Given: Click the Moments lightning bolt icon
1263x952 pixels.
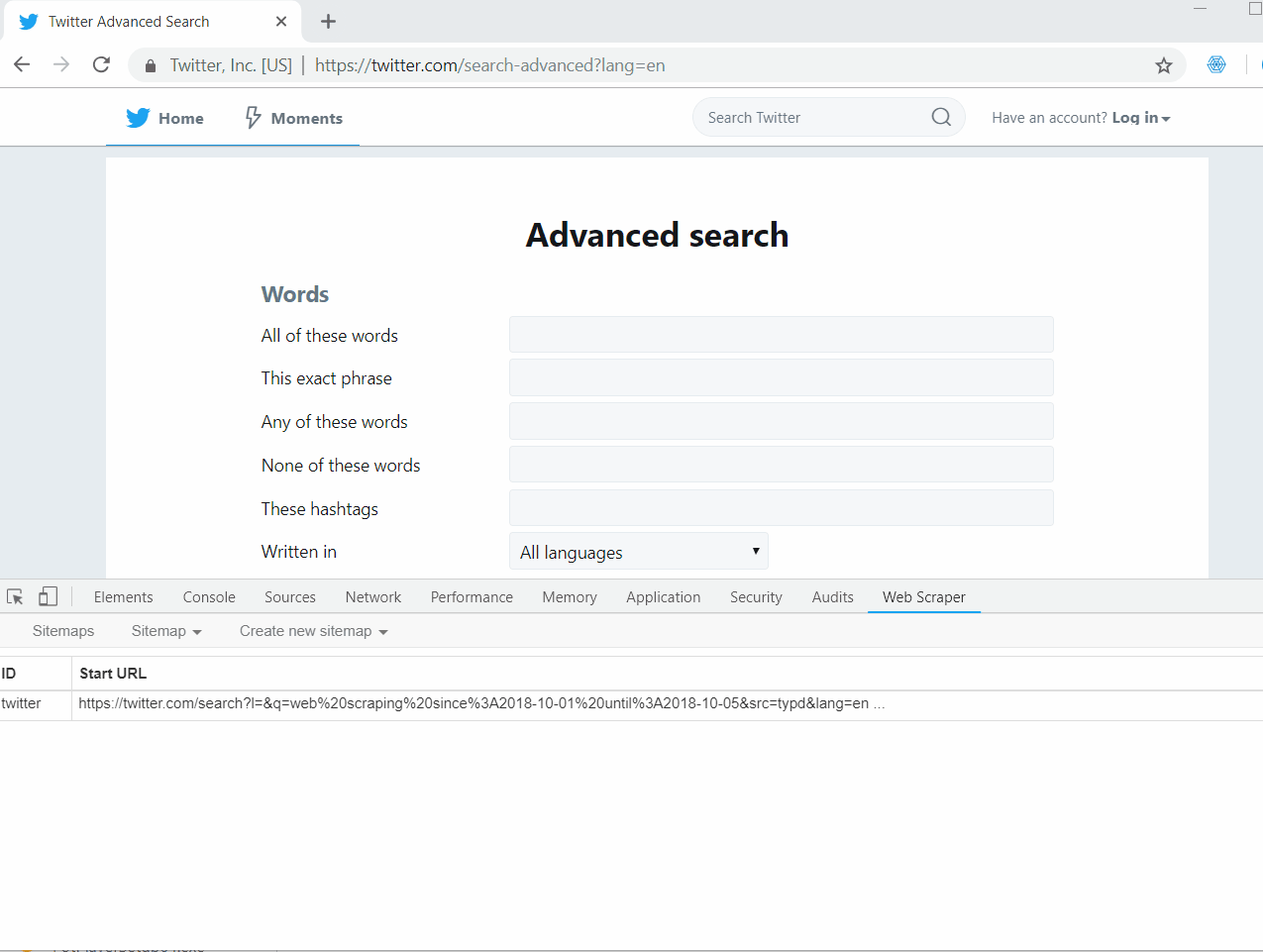Looking at the screenshot, I should (x=254, y=117).
